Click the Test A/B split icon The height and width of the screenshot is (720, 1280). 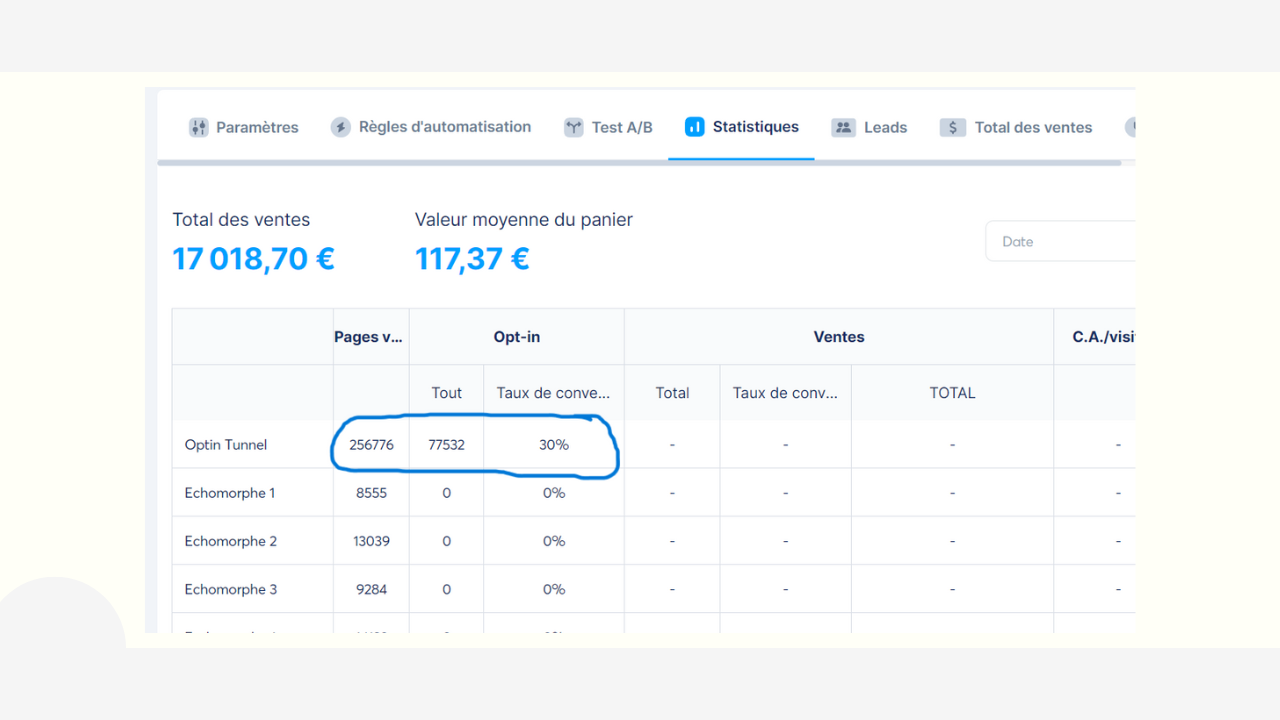pyautogui.click(x=573, y=127)
